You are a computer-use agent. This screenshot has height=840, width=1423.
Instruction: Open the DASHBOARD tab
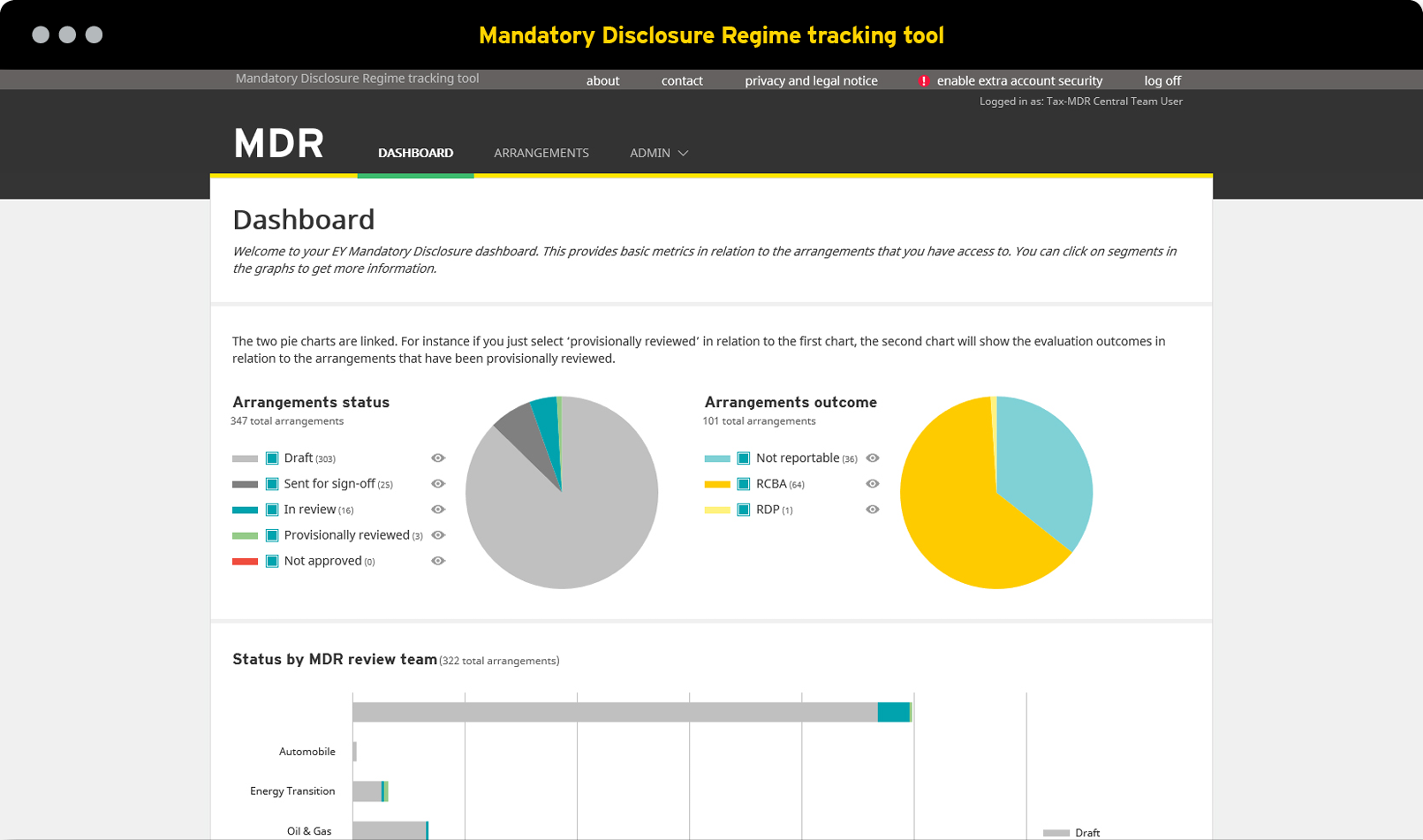[x=415, y=153]
